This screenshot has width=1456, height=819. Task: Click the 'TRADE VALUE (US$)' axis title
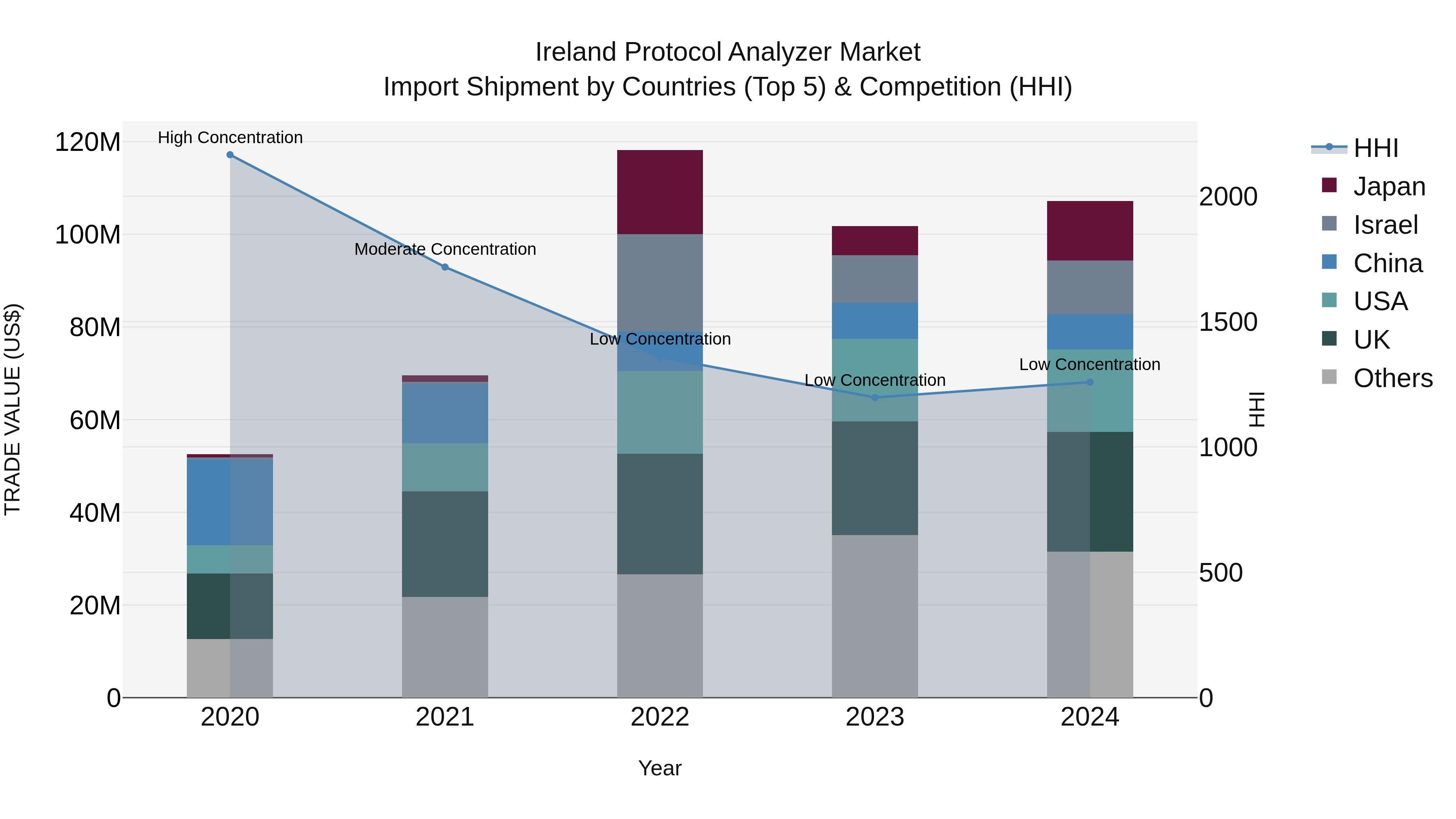(13, 409)
